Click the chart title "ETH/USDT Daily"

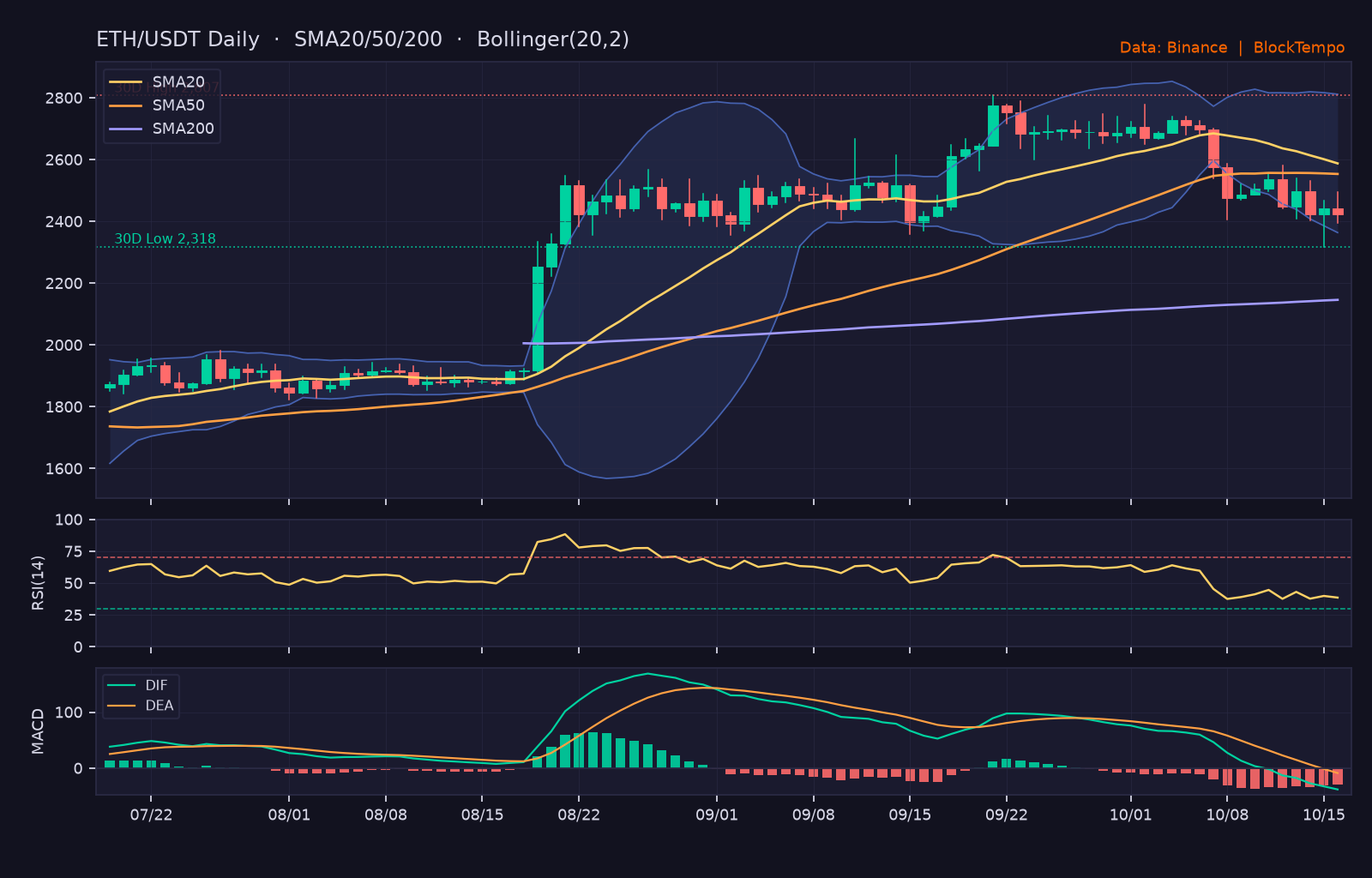(x=178, y=39)
